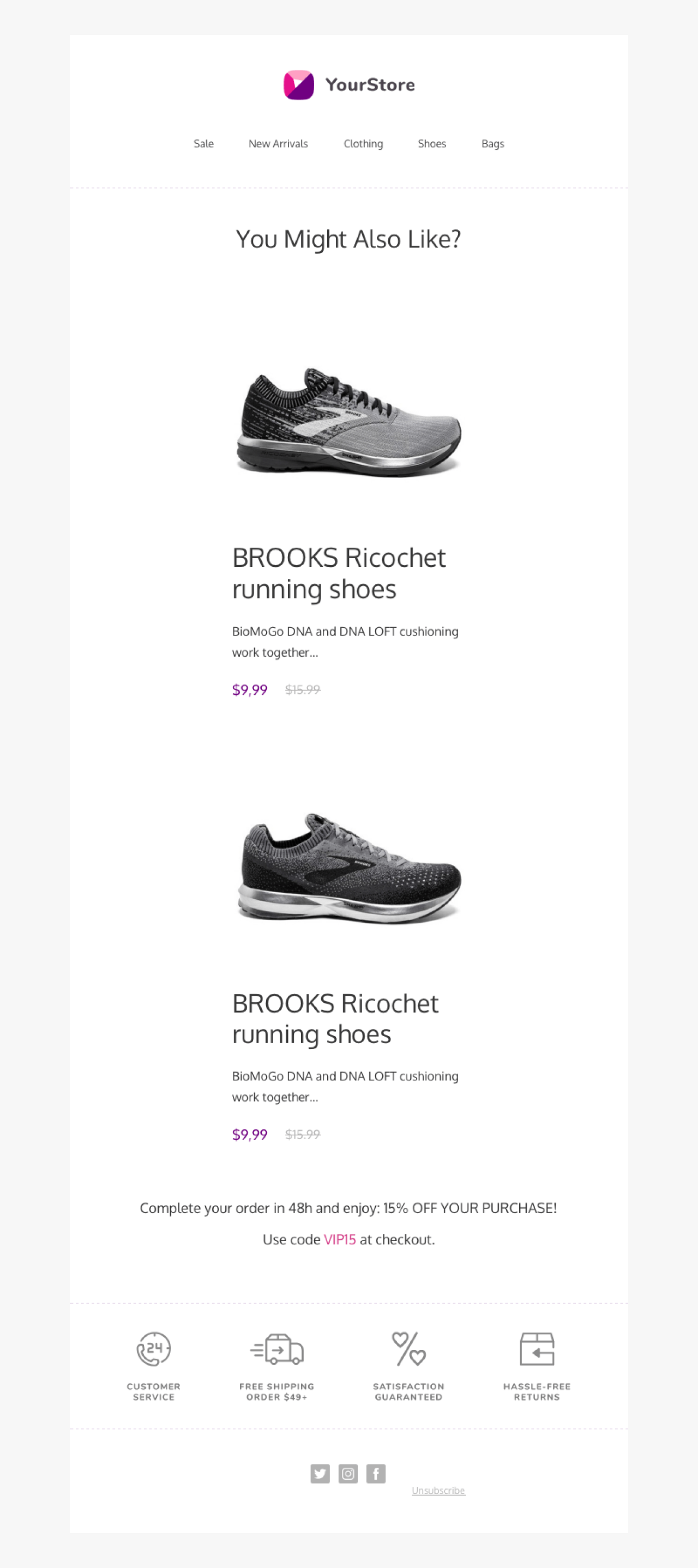Click the YourStore brand name text
This screenshot has width=698, height=1568.
point(370,85)
